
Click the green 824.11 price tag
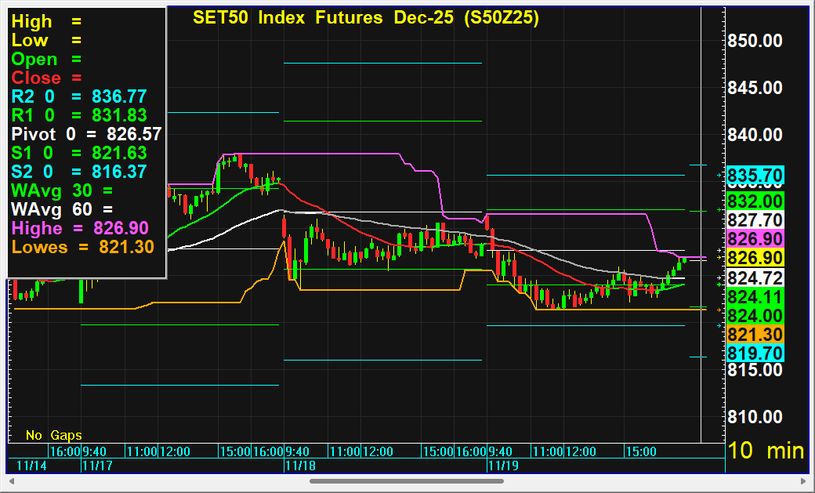pyautogui.click(x=754, y=296)
